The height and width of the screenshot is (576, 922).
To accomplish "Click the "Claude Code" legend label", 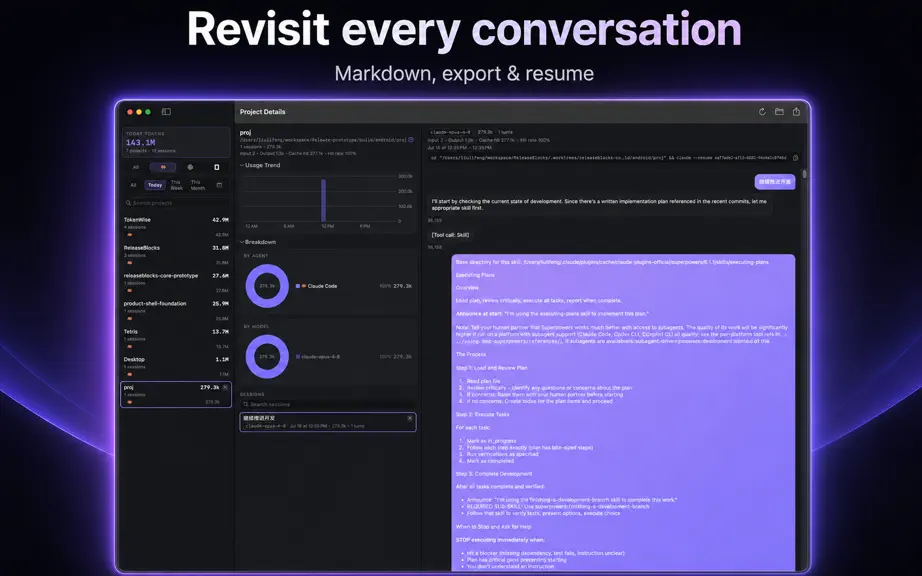I will [x=322, y=286].
